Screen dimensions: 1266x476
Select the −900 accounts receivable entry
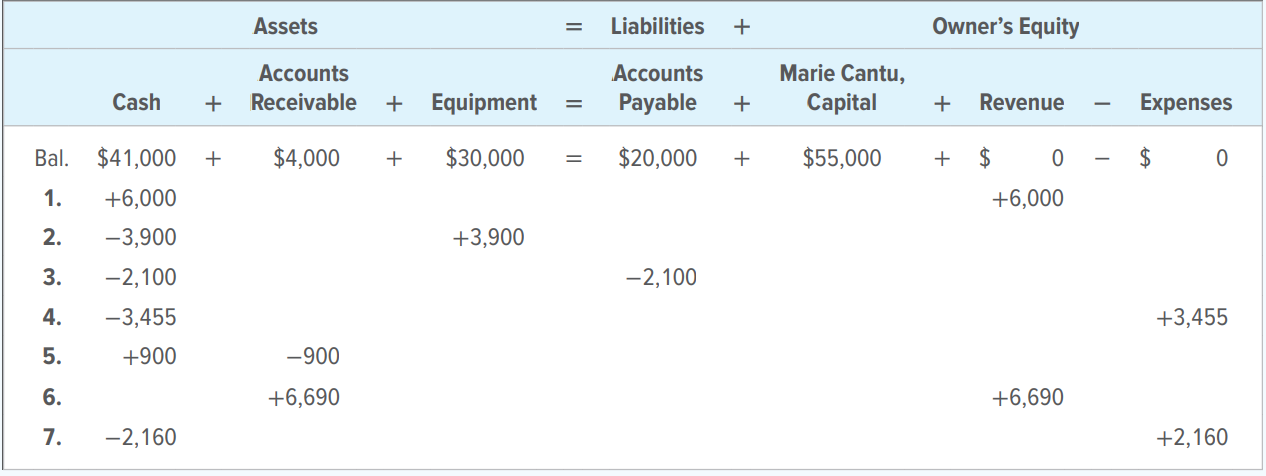[312, 358]
